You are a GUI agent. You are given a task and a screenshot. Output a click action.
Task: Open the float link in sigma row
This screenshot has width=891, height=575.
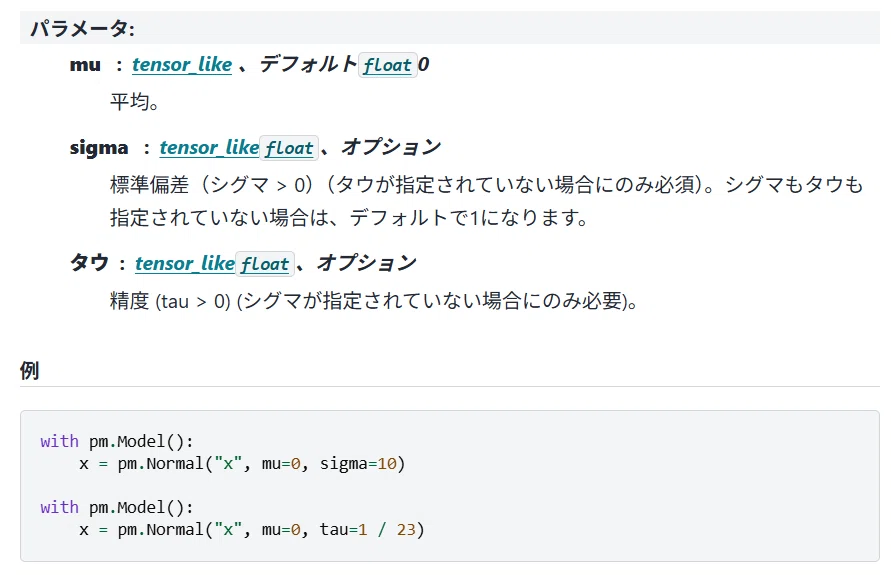[x=289, y=148]
